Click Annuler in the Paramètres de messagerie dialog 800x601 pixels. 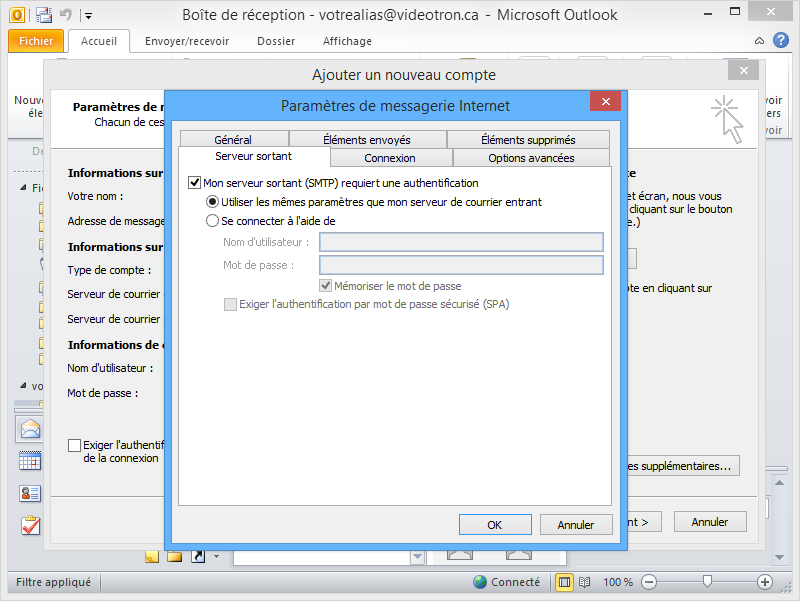coord(576,524)
